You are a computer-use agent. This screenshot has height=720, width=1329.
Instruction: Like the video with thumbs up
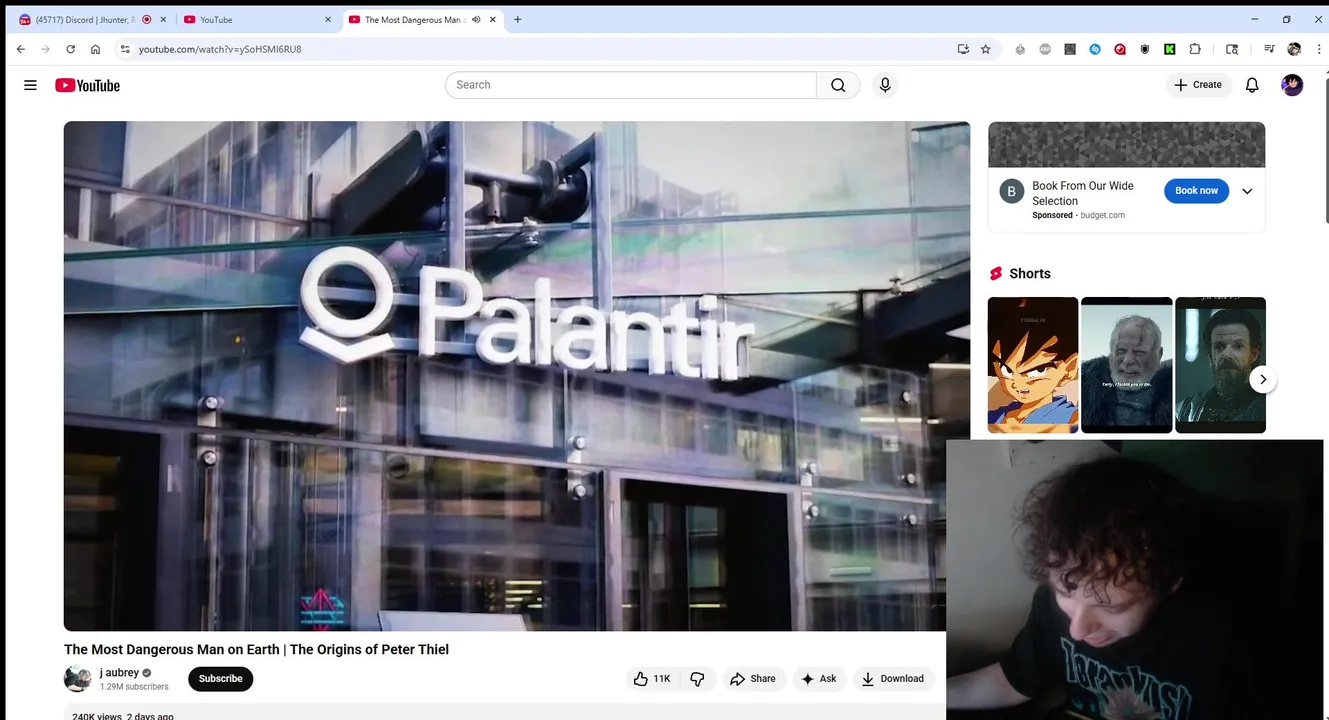651,679
